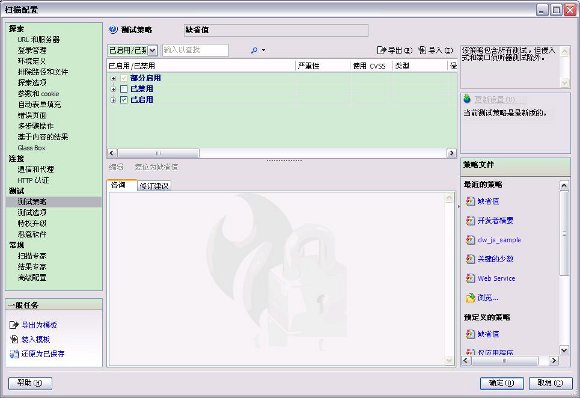
Task: Uncheck the 已启用 checkbox
Action: tap(124, 100)
